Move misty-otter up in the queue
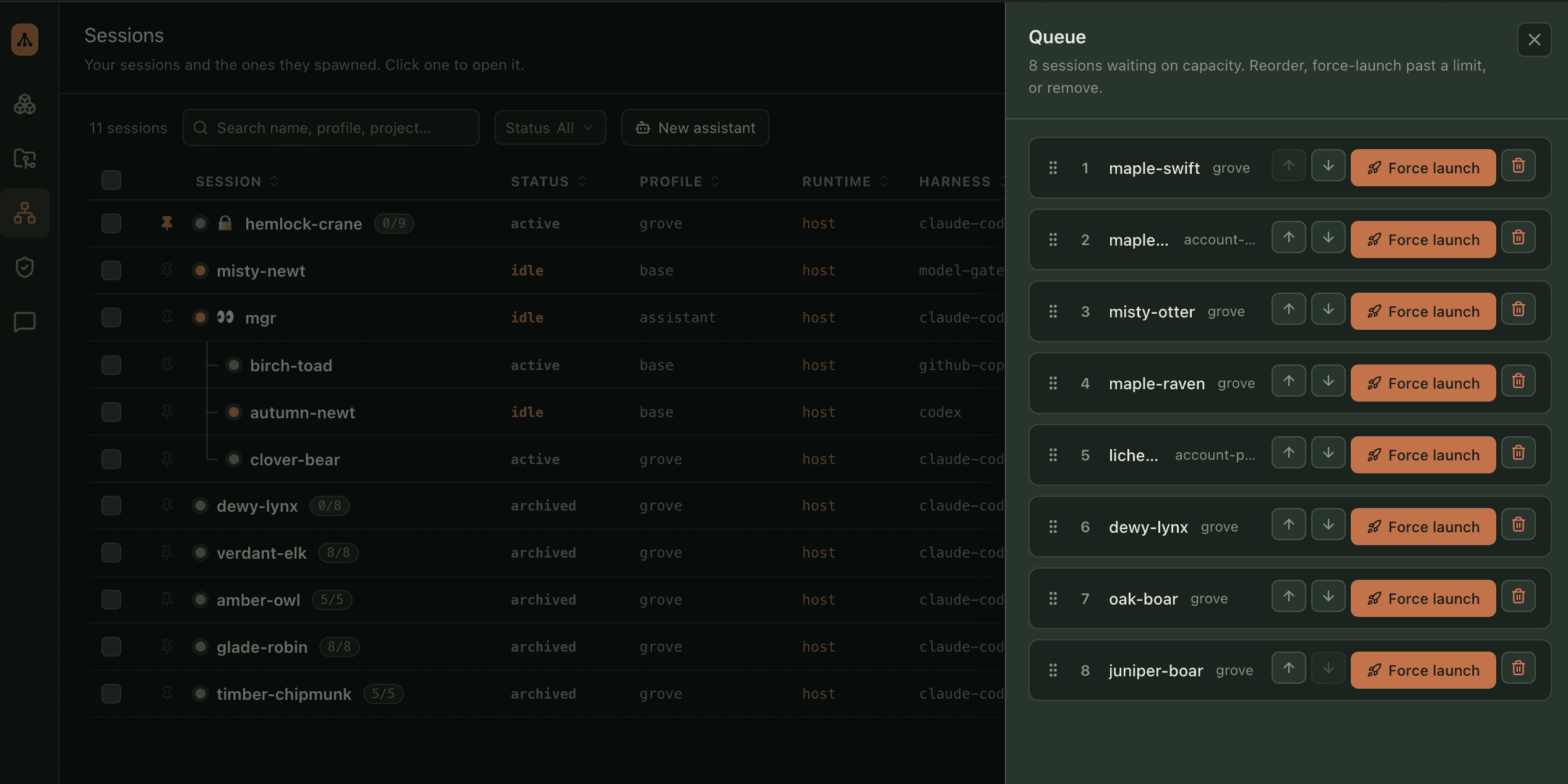The width and height of the screenshot is (1568, 784). click(1288, 309)
